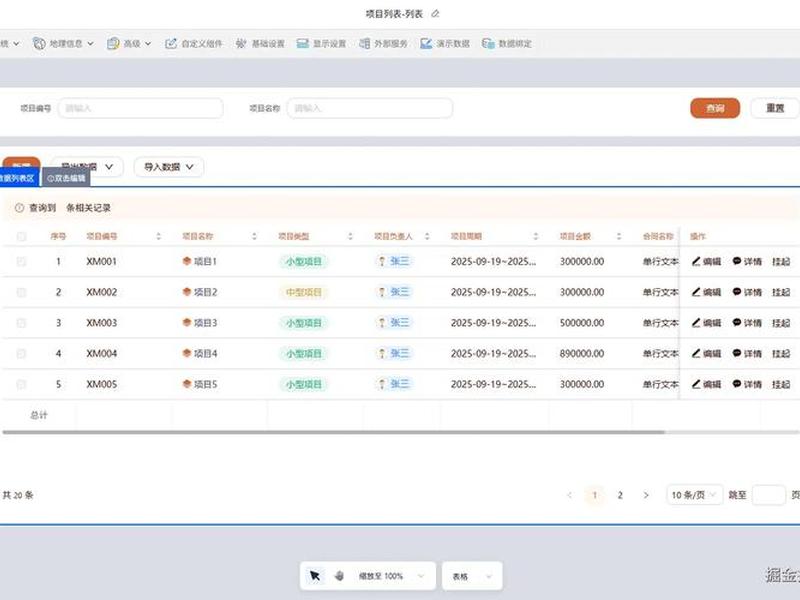This screenshot has width=800, height=600.
Task: Click the 重置 button
Action: pos(775,108)
